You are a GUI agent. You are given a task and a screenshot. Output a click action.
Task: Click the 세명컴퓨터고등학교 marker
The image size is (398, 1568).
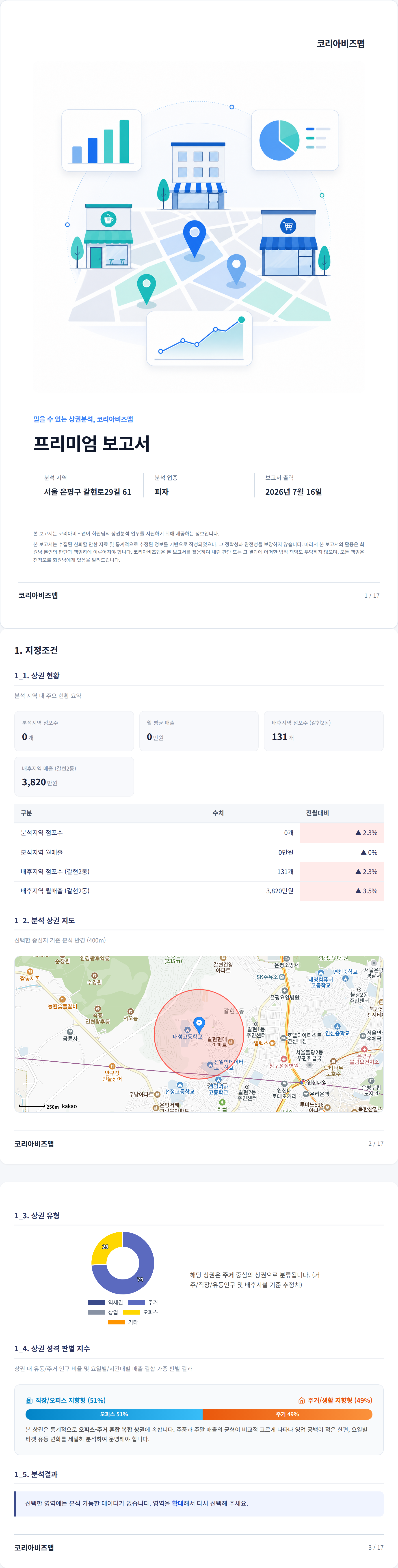(x=321, y=973)
